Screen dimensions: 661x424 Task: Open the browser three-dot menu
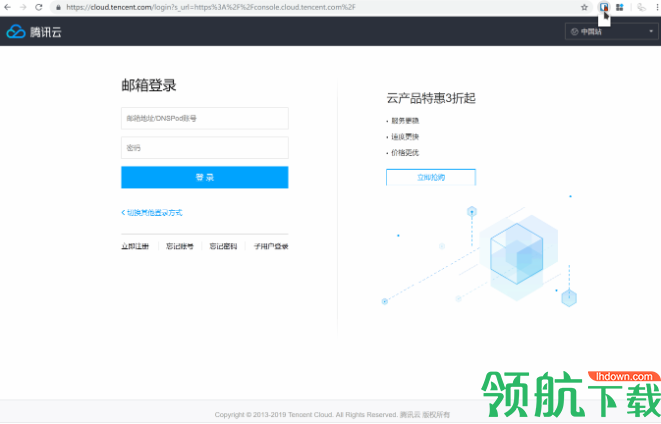(657, 7)
